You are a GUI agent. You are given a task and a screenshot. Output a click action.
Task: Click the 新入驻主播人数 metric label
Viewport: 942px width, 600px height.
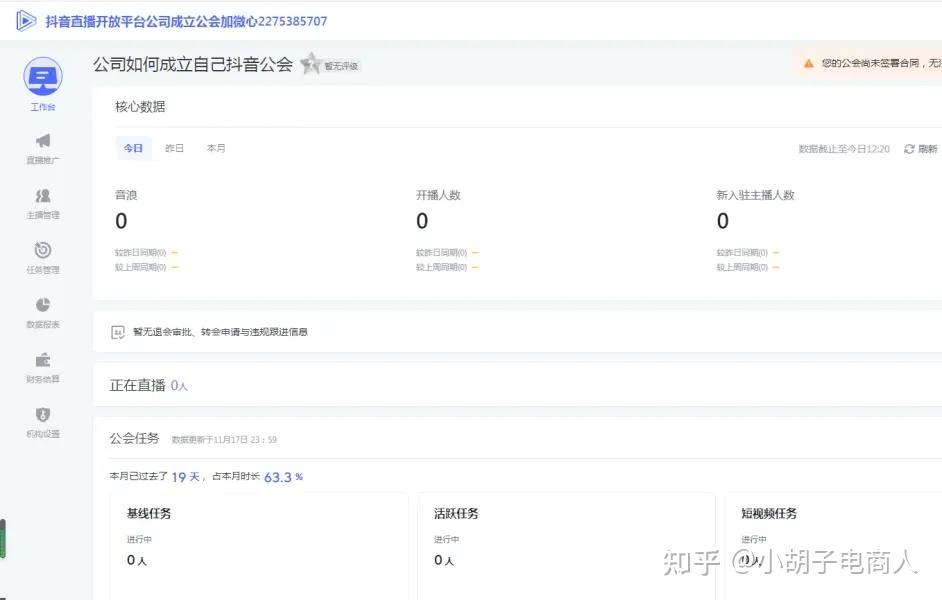click(756, 195)
